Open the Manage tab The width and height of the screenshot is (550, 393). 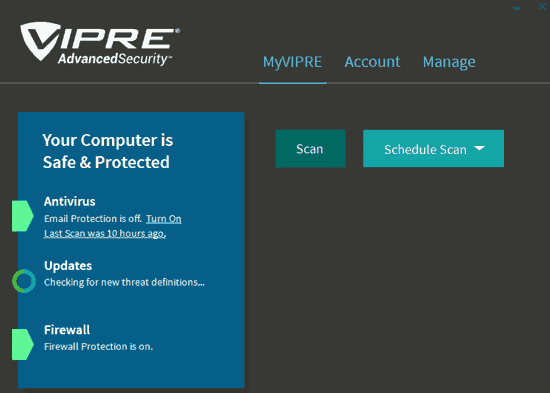point(449,62)
